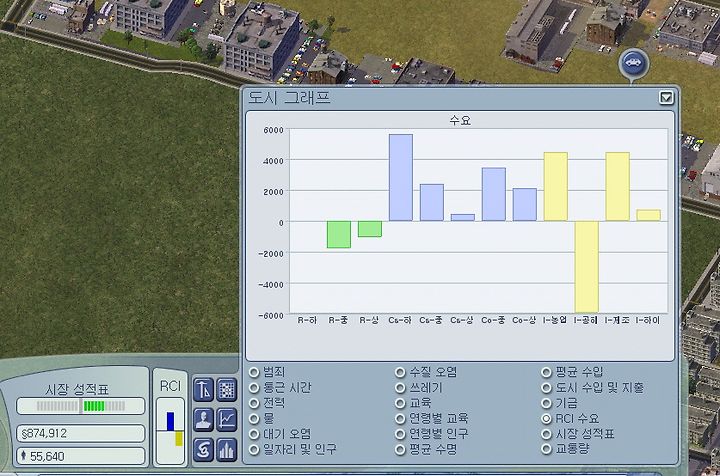Click the Cs-하 demand bar
This screenshot has width=720, height=476.
[x=401, y=178]
